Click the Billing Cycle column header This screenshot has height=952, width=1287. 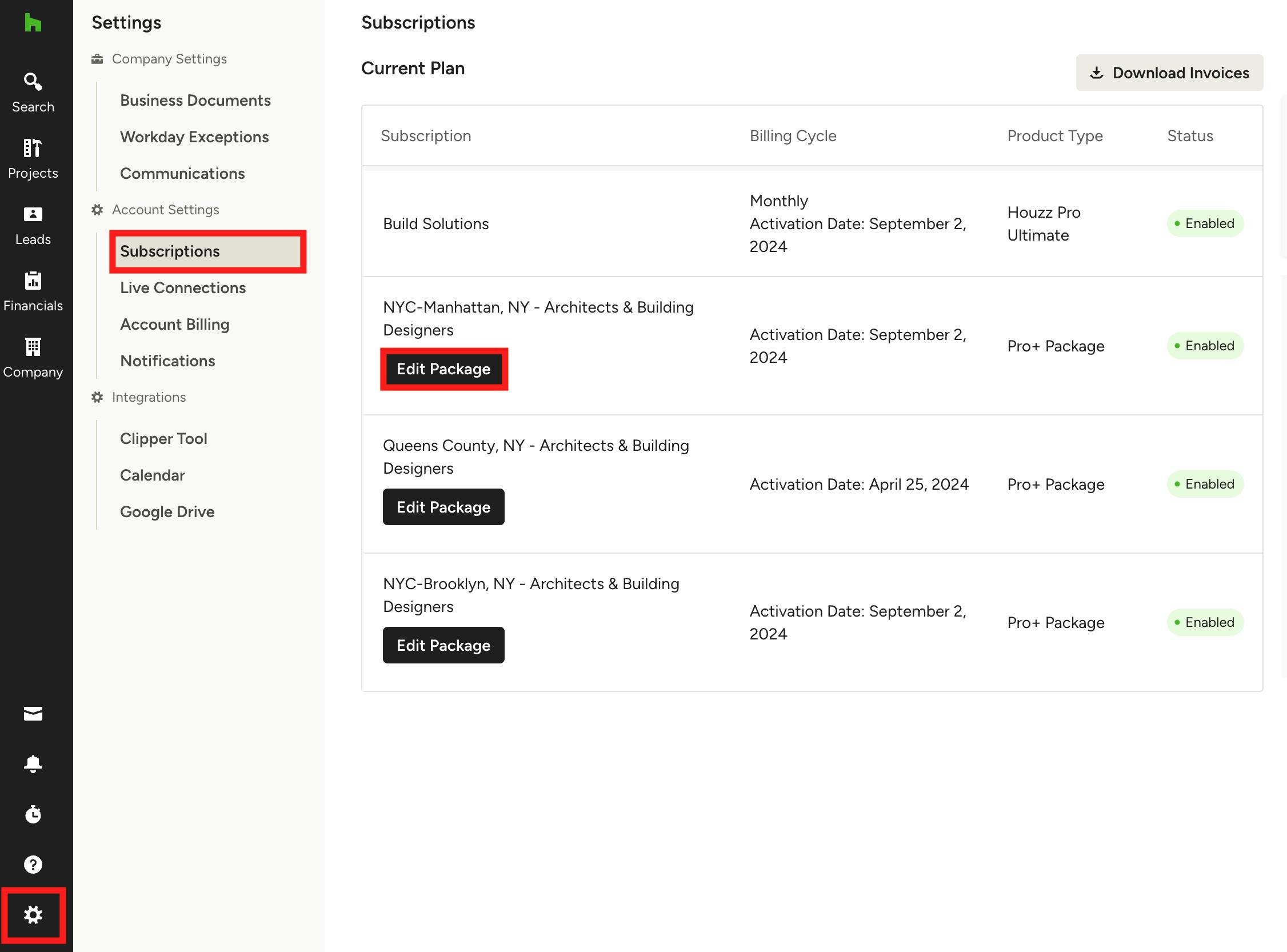[x=793, y=136]
